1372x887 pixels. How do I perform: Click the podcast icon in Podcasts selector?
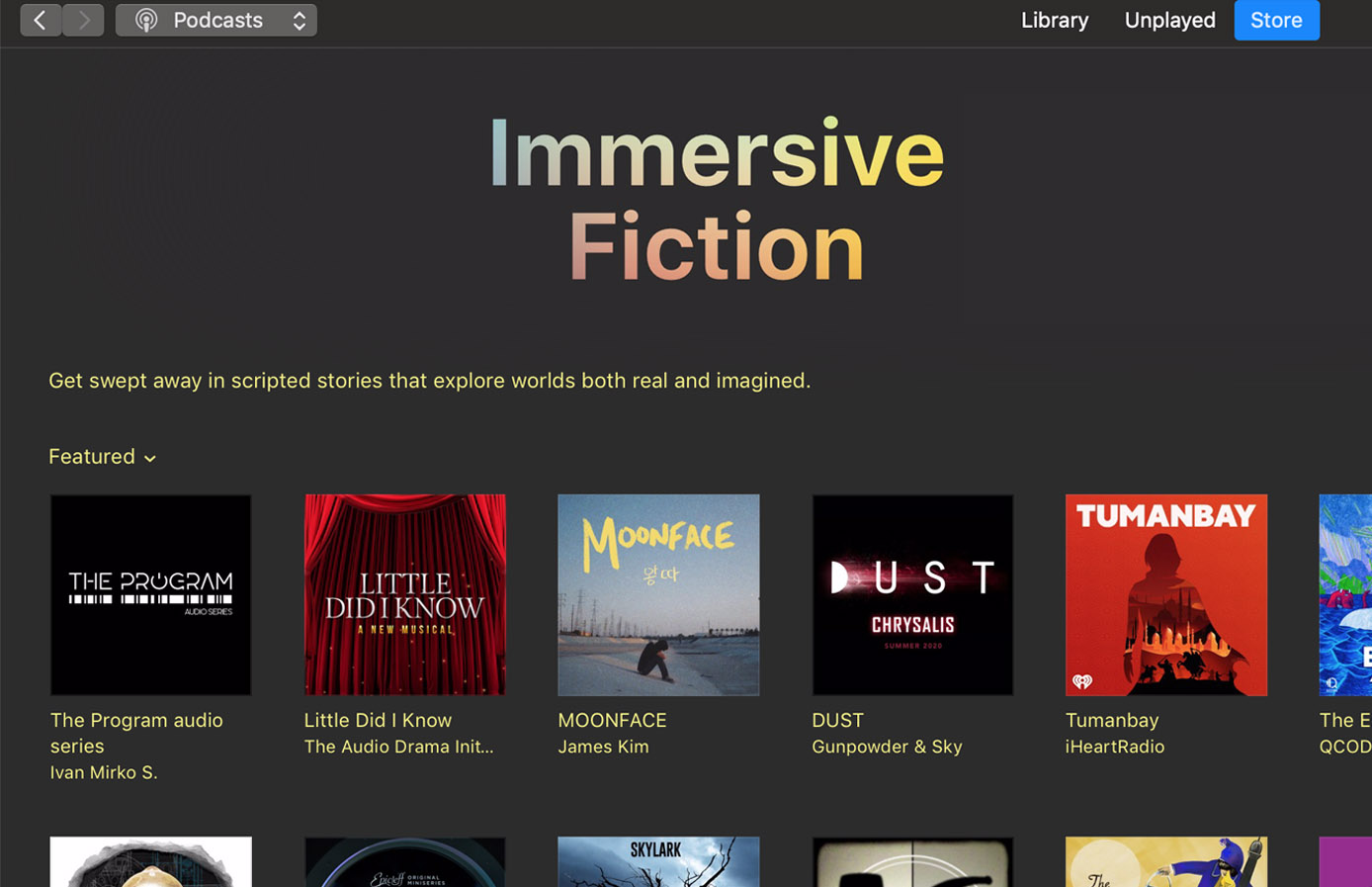tap(146, 20)
